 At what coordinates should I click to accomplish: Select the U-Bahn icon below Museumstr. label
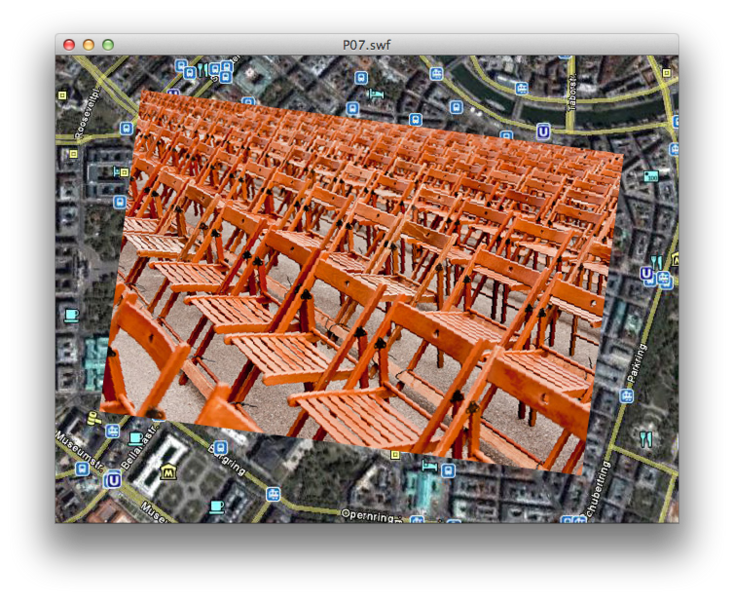click(113, 480)
